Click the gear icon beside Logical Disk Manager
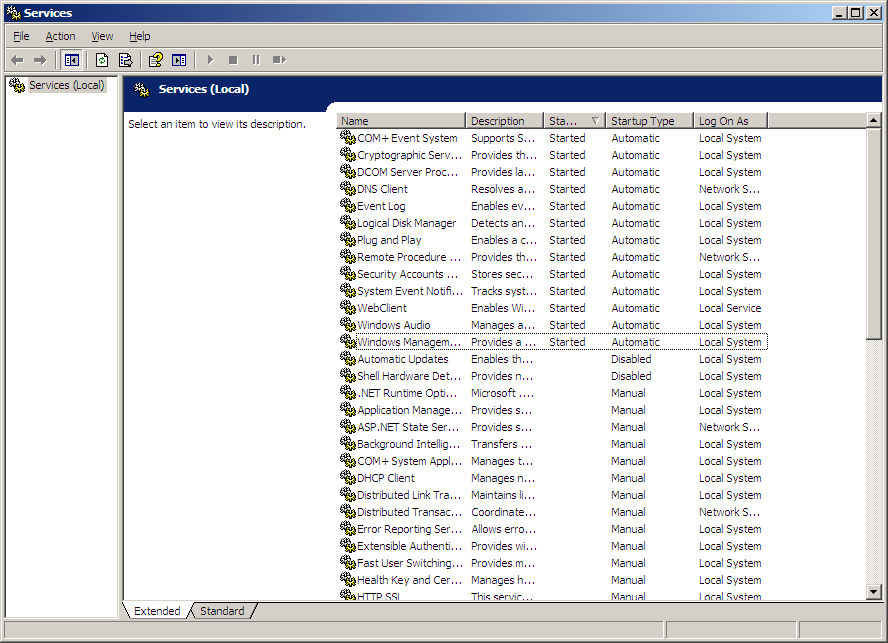 point(348,223)
